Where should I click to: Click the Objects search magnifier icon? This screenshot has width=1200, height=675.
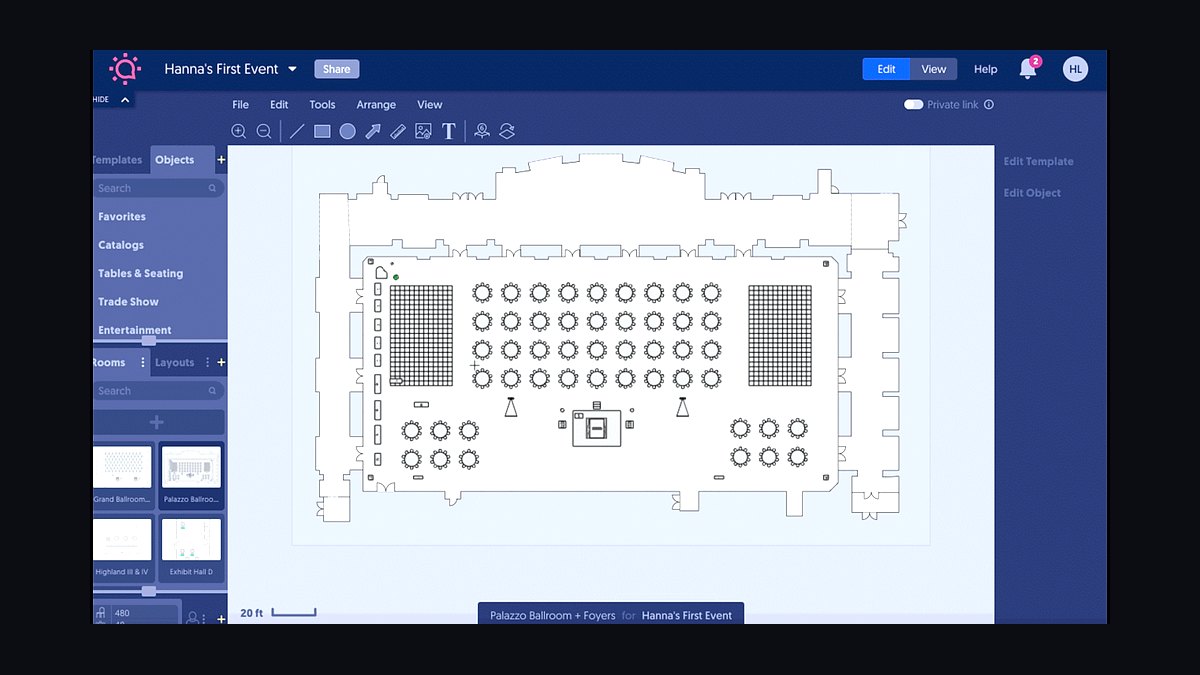click(212, 188)
